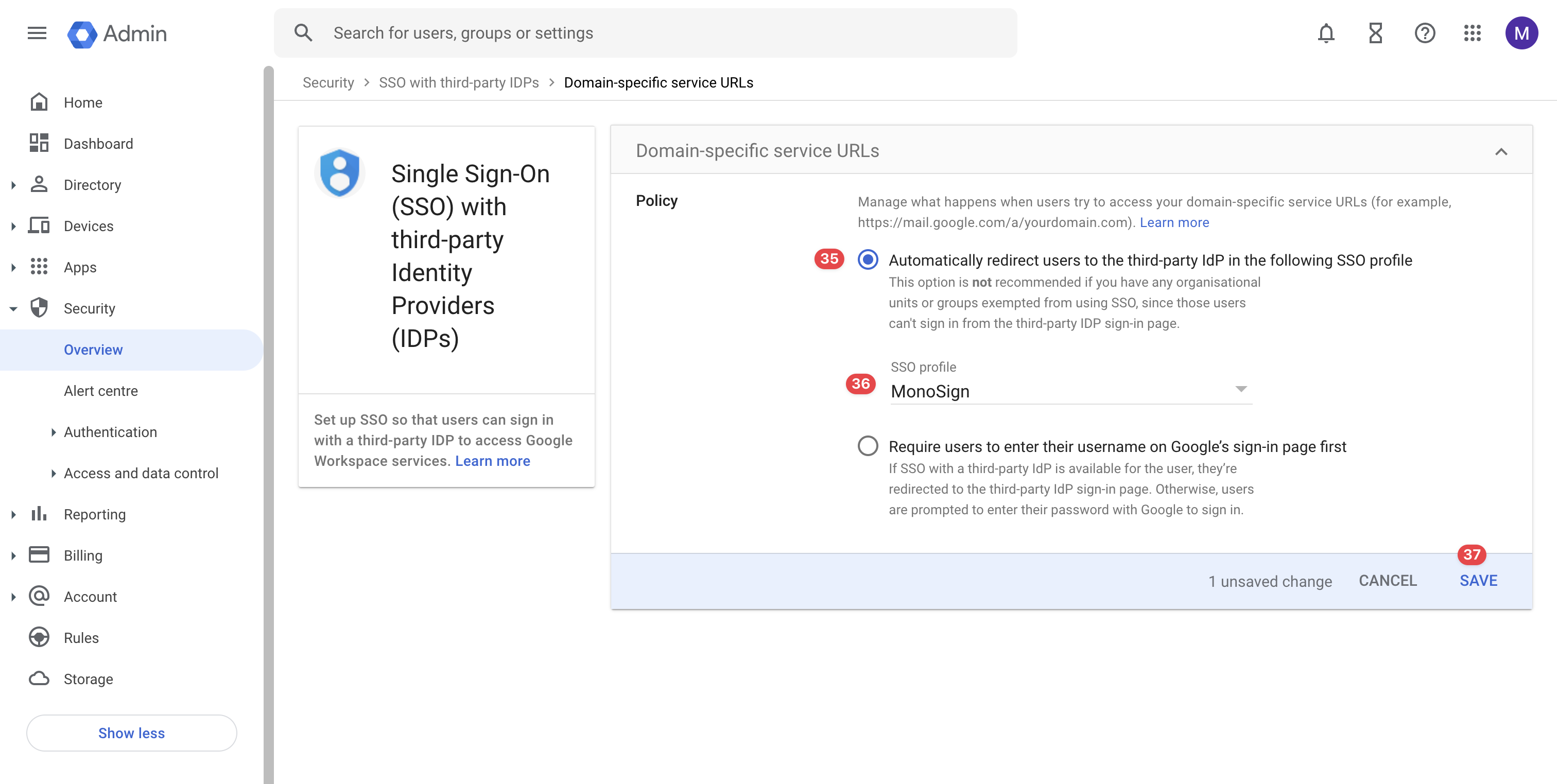Screen dimensions: 1557x784
Task: Open the notifications bell icon
Action: tap(1325, 33)
